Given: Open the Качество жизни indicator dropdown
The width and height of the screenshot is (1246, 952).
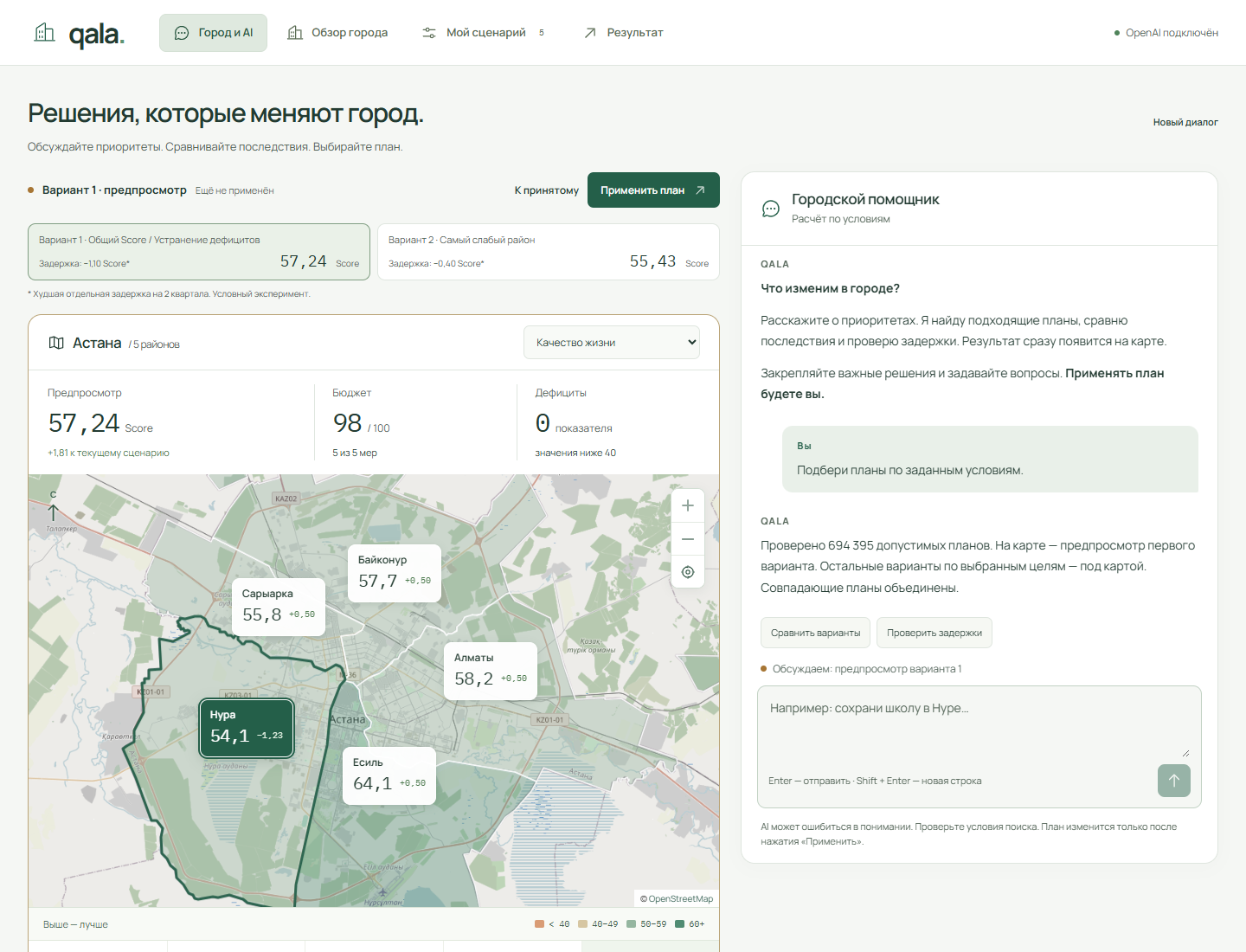Looking at the screenshot, I should (612, 343).
